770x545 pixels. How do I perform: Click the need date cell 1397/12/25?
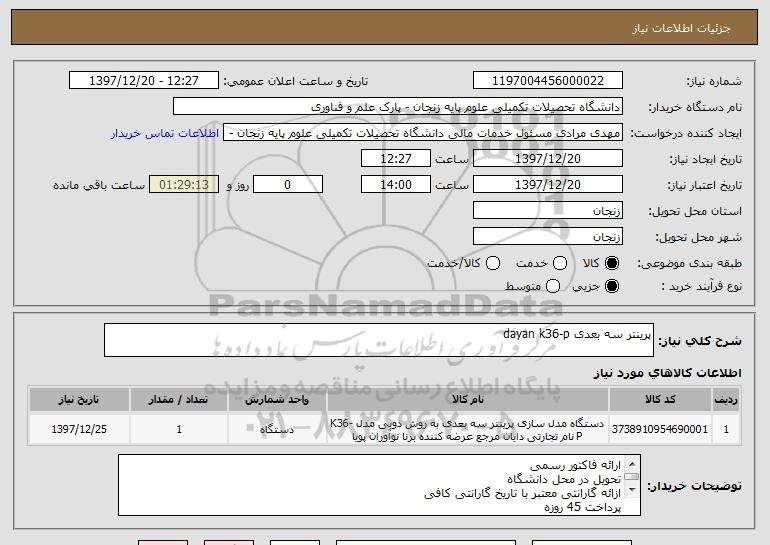[x=79, y=429]
